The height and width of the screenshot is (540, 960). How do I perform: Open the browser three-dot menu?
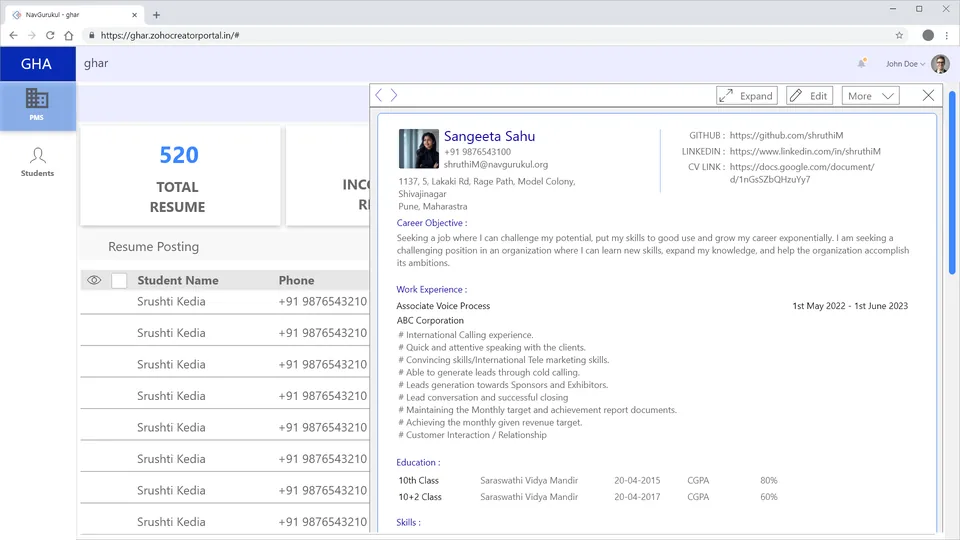pos(947,36)
